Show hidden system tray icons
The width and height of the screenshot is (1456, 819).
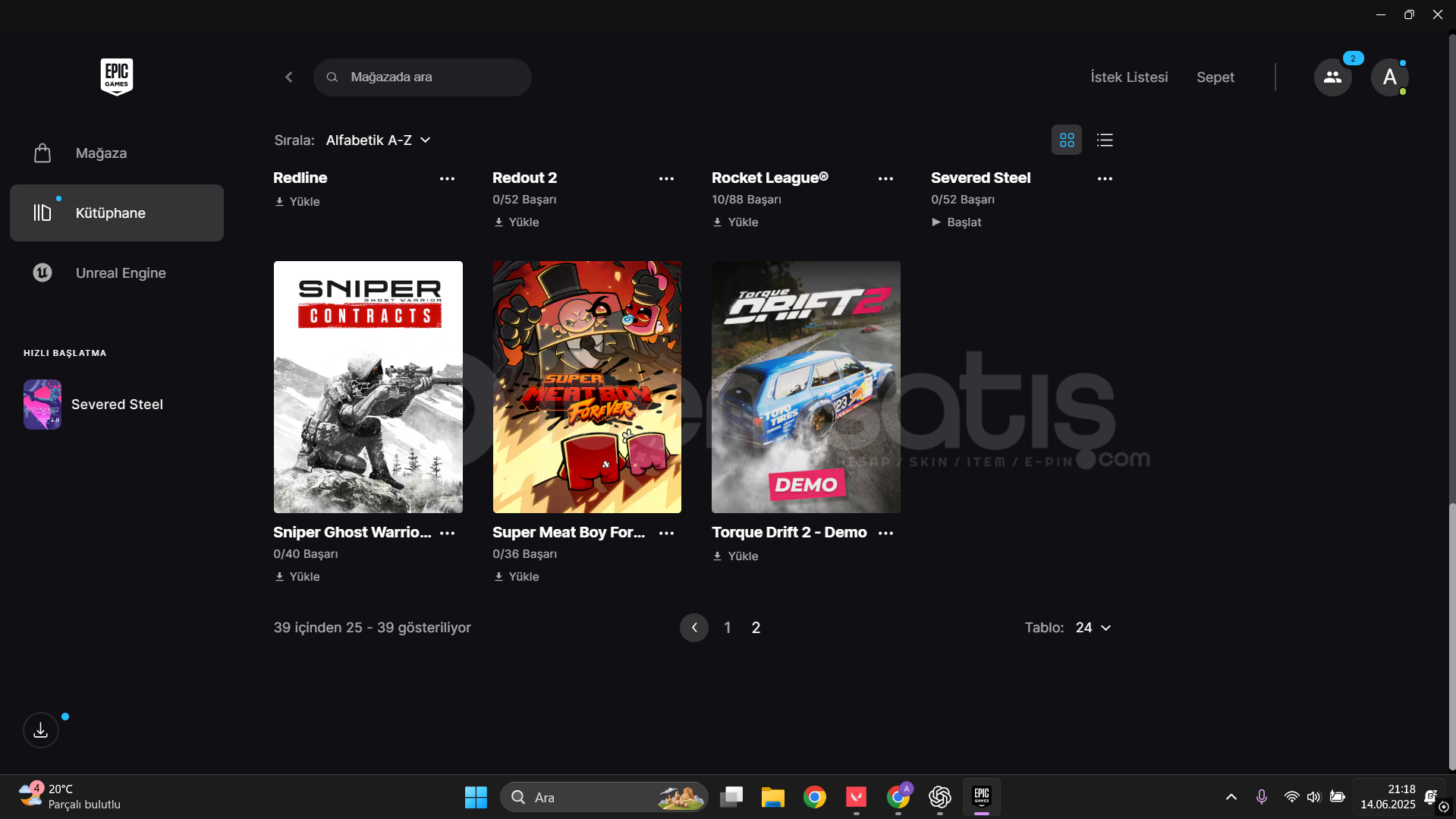click(x=1231, y=797)
